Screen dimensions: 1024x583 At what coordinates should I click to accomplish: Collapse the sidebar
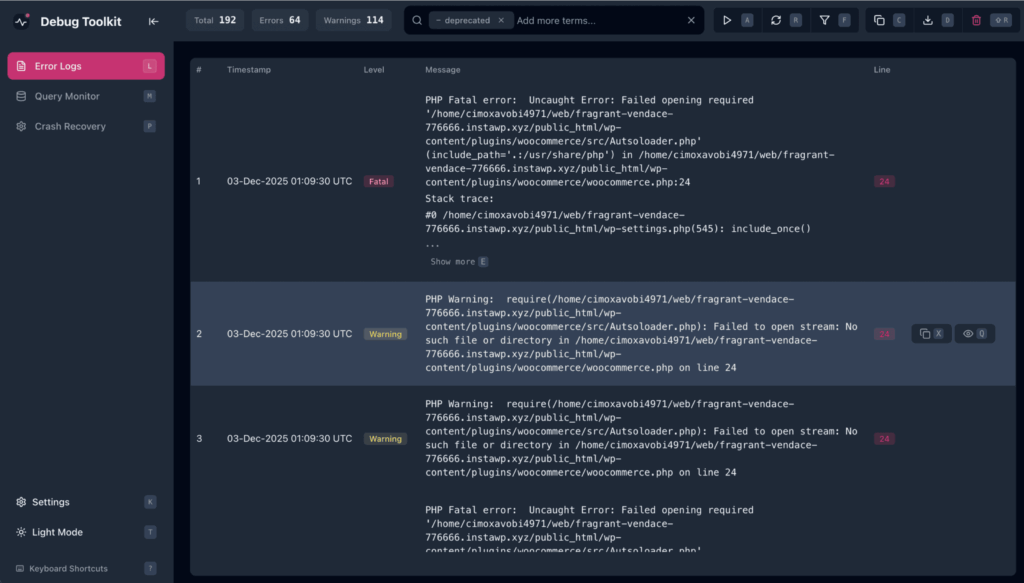tap(153, 20)
